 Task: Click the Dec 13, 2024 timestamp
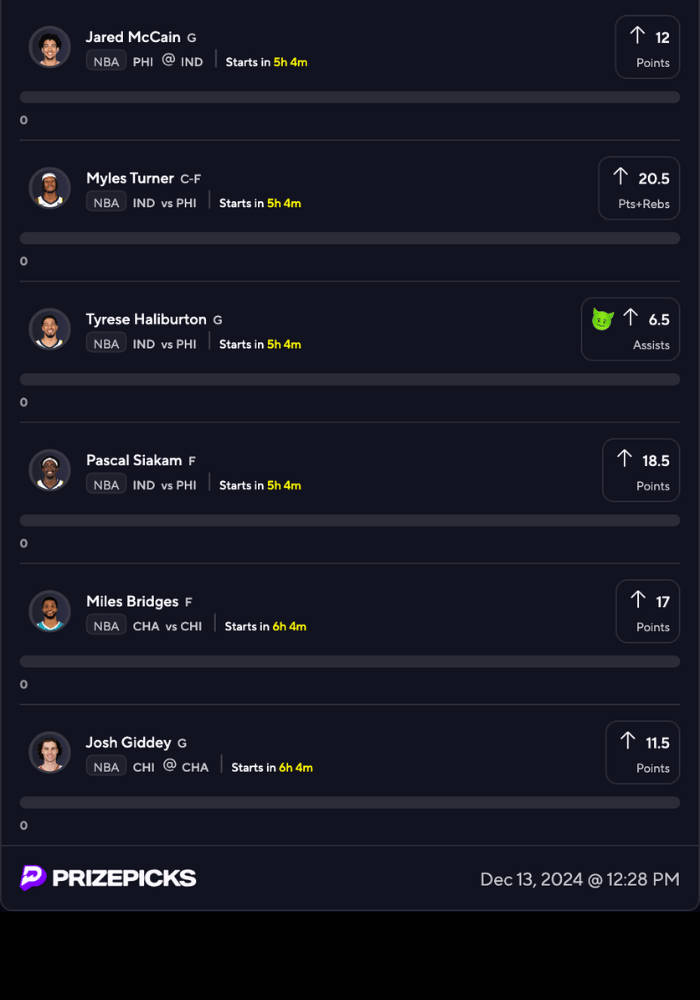579,879
